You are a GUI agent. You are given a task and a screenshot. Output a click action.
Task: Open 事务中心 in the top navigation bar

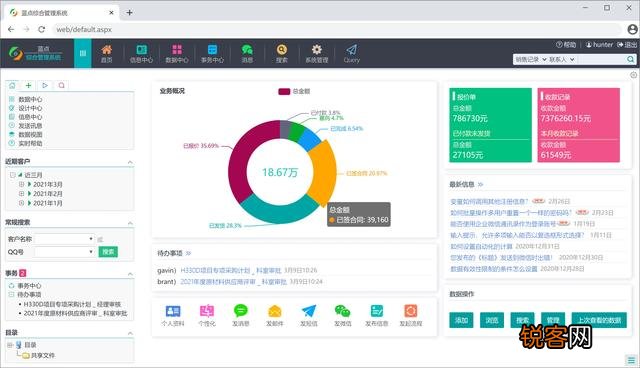tap(212, 54)
